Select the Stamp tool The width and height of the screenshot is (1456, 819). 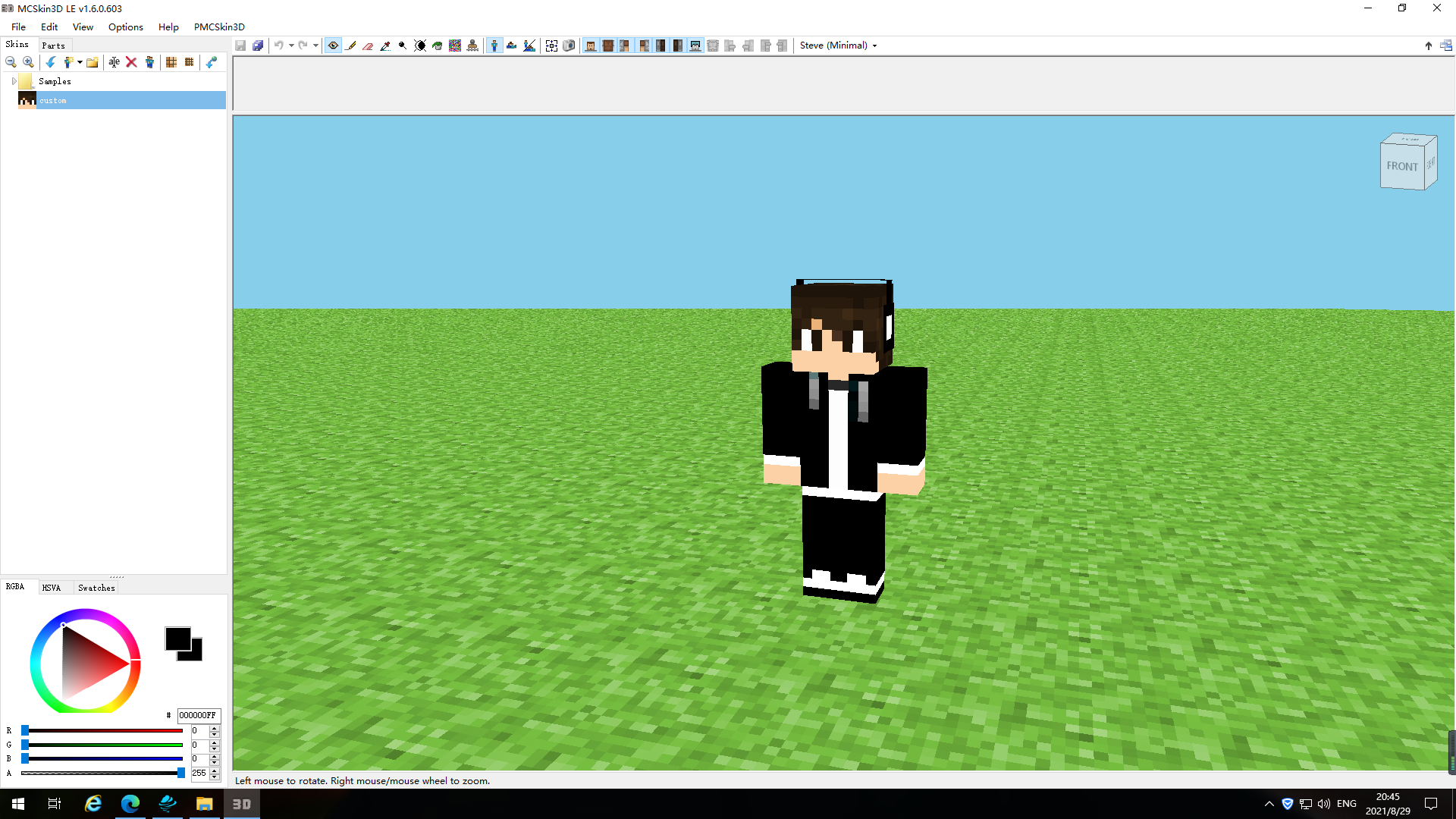[472, 45]
